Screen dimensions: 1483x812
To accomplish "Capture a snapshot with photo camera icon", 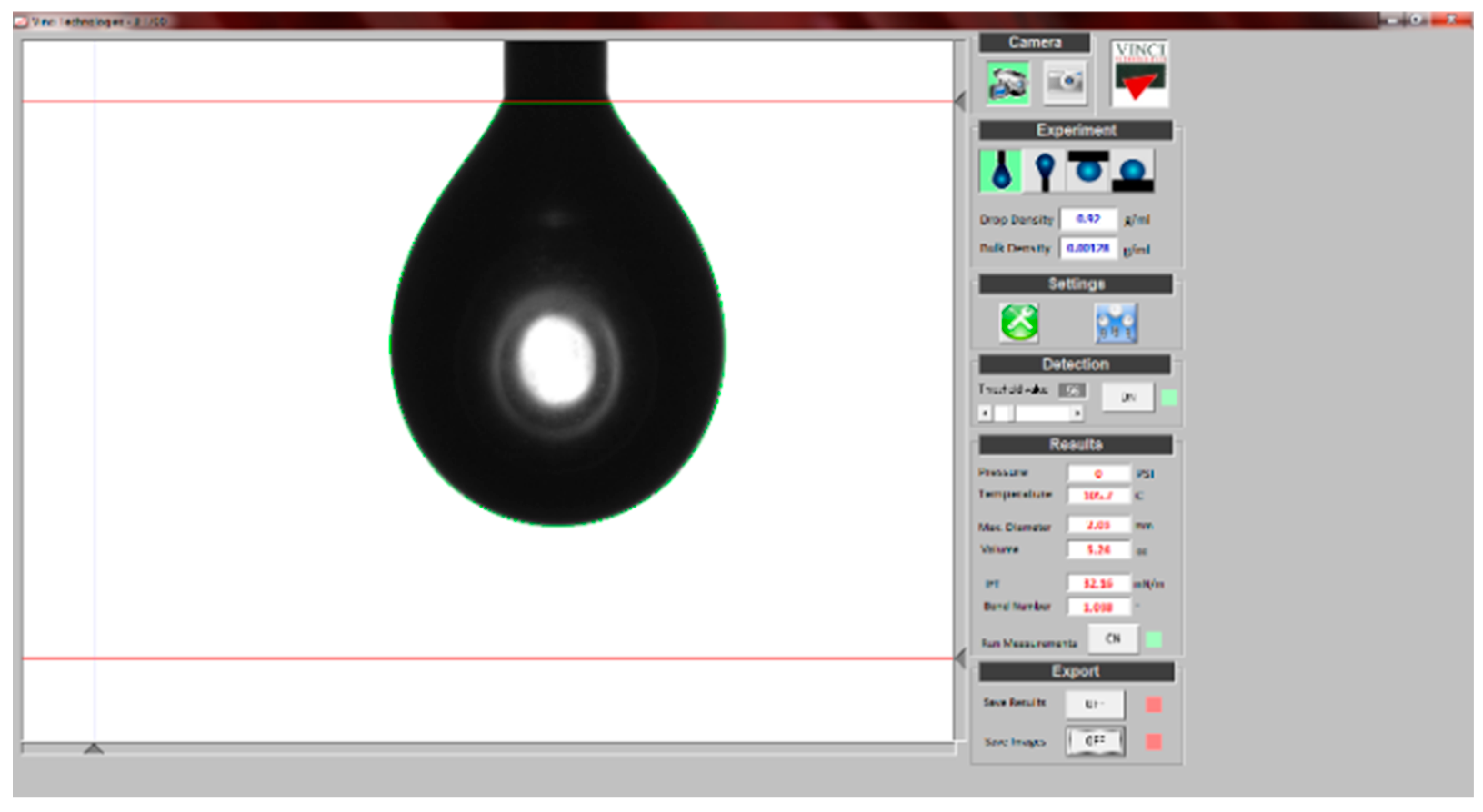I will pyautogui.click(x=1065, y=83).
